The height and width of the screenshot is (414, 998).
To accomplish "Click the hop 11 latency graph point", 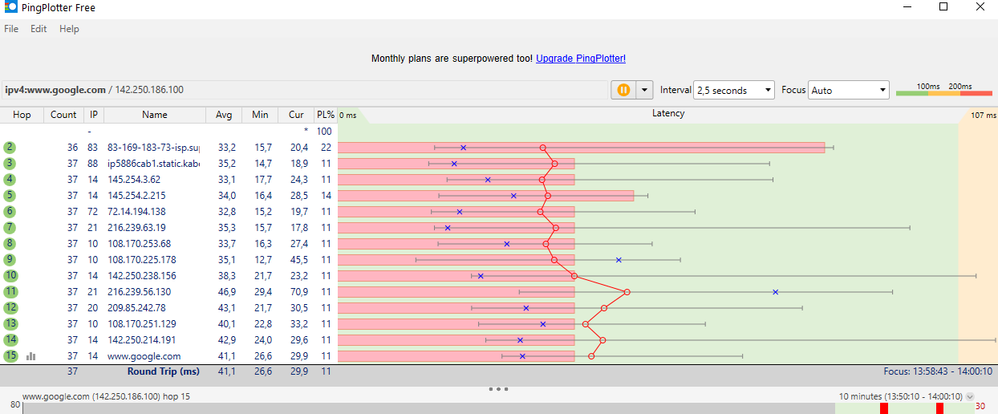I will pyautogui.click(x=627, y=292).
